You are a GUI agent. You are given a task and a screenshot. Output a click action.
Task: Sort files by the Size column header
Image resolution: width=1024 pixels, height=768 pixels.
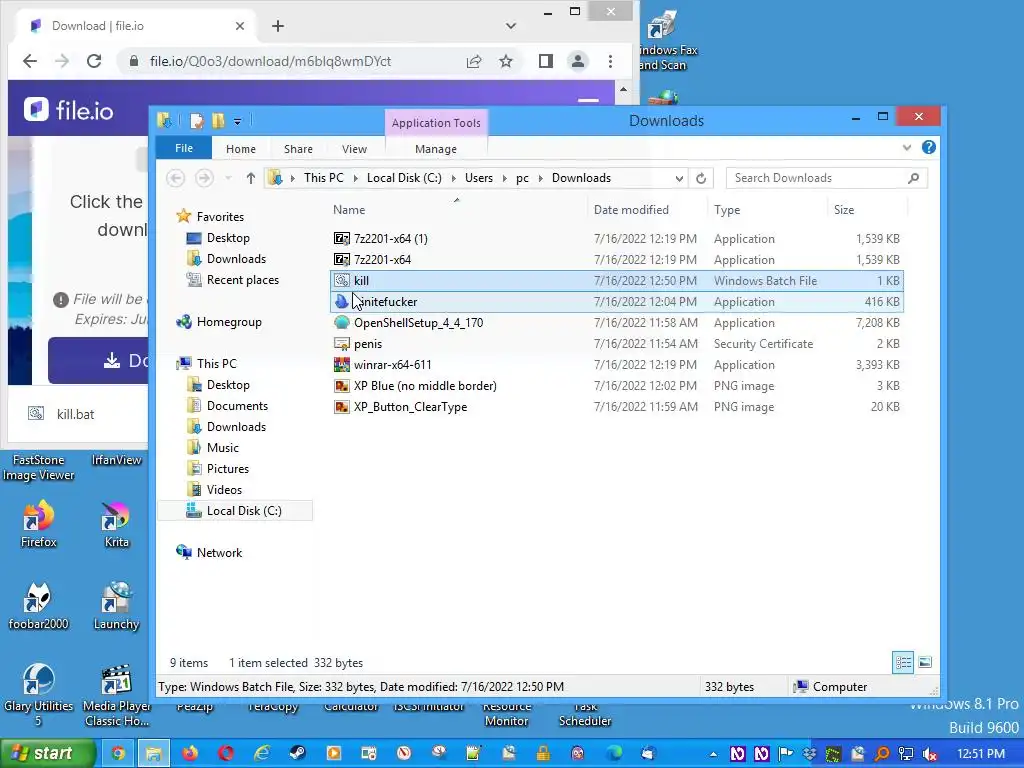coord(844,210)
